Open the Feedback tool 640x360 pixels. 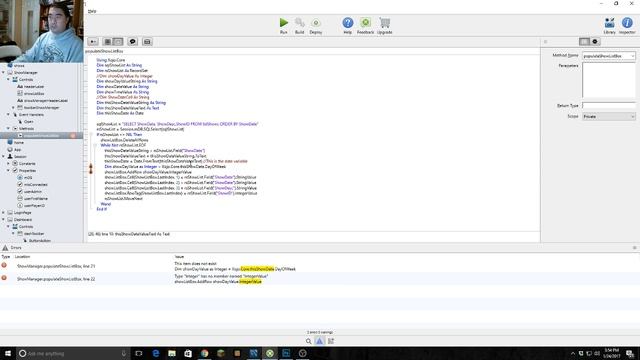[365, 23]
